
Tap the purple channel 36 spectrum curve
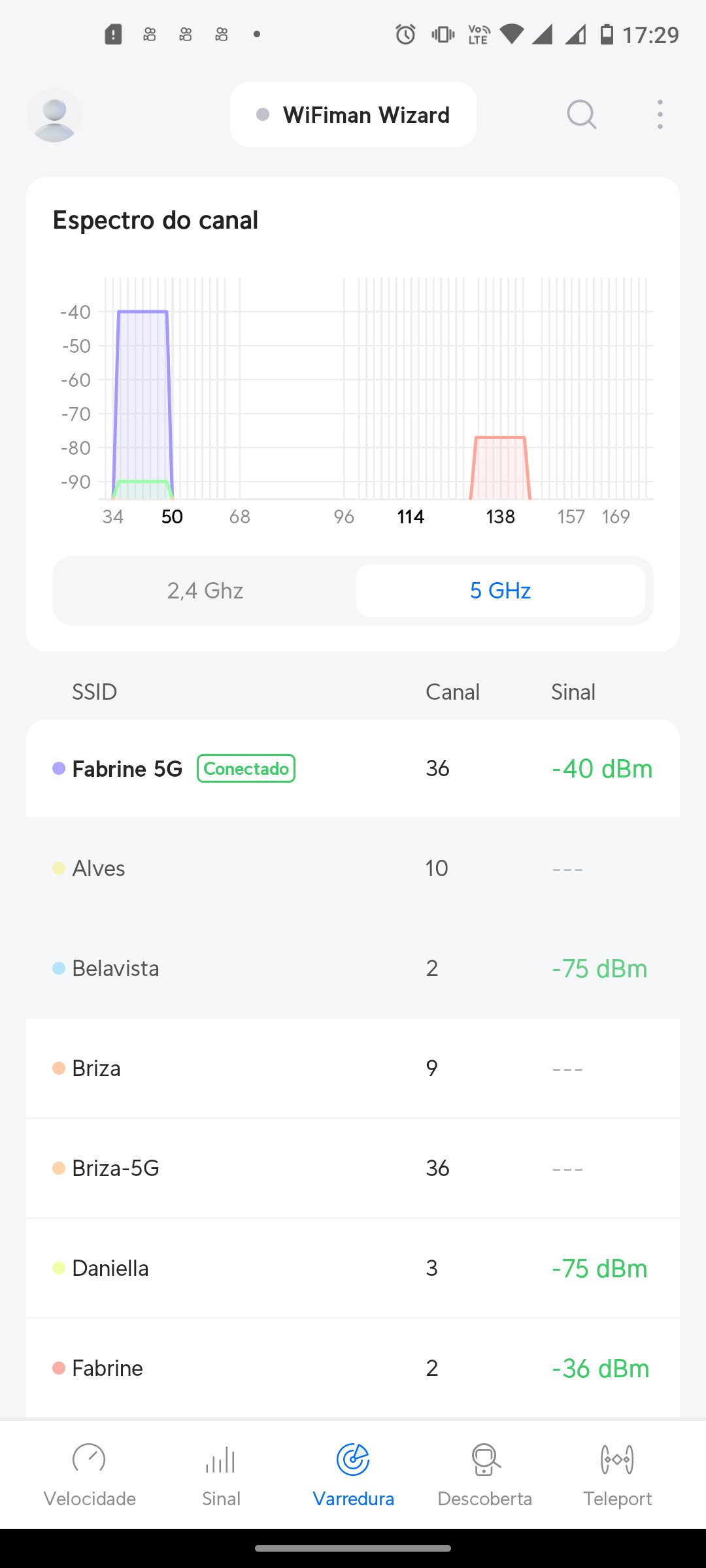tap(143, 392)
